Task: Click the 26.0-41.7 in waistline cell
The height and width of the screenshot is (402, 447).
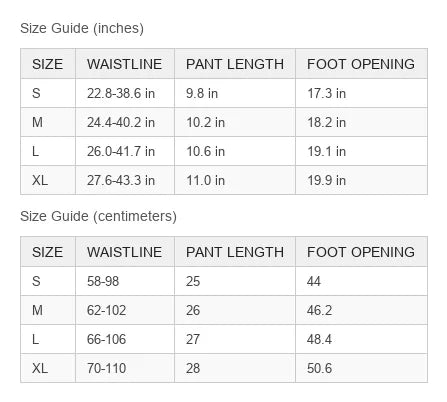Action: (x=125, y=151)
